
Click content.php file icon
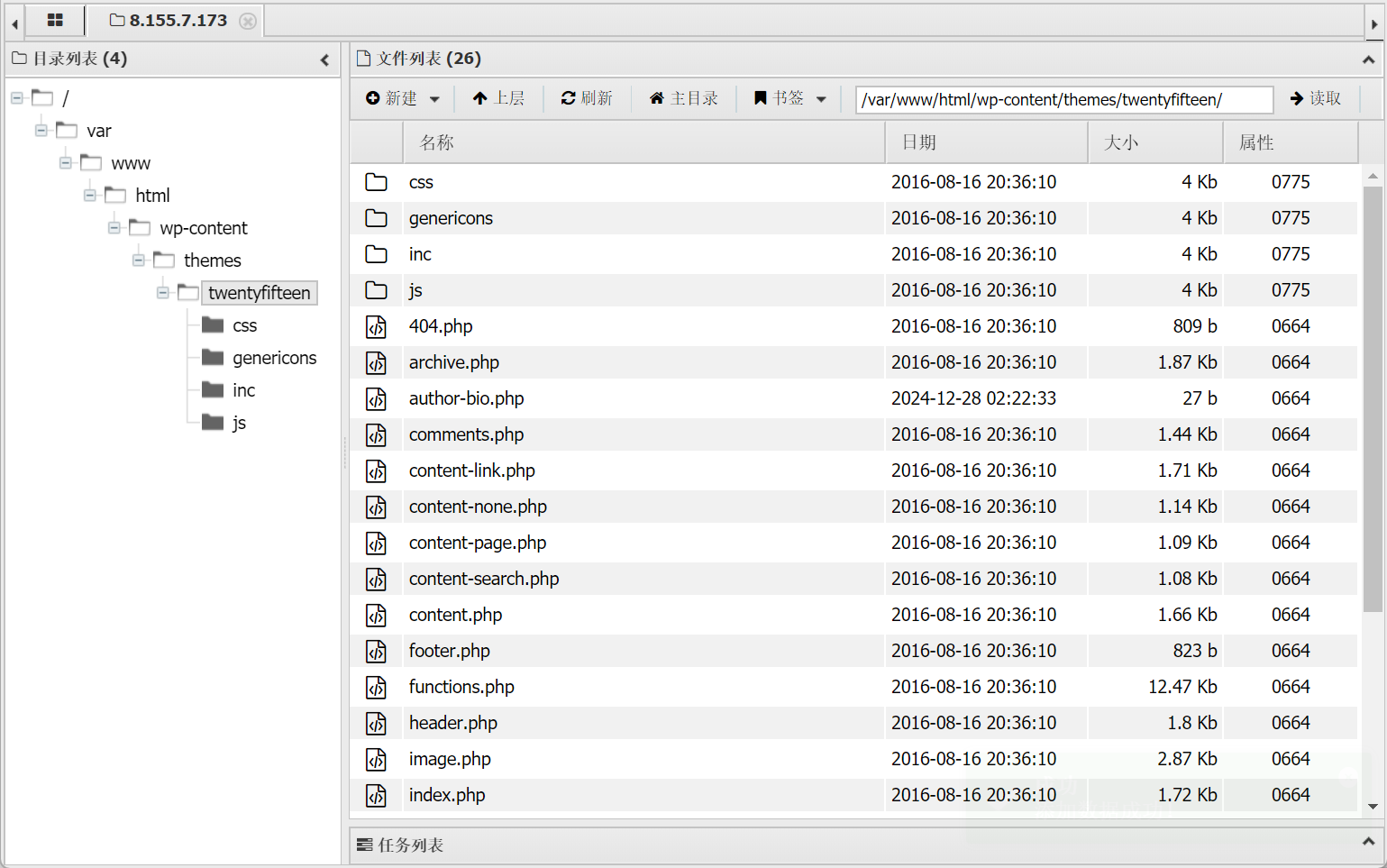click(376, 615)
